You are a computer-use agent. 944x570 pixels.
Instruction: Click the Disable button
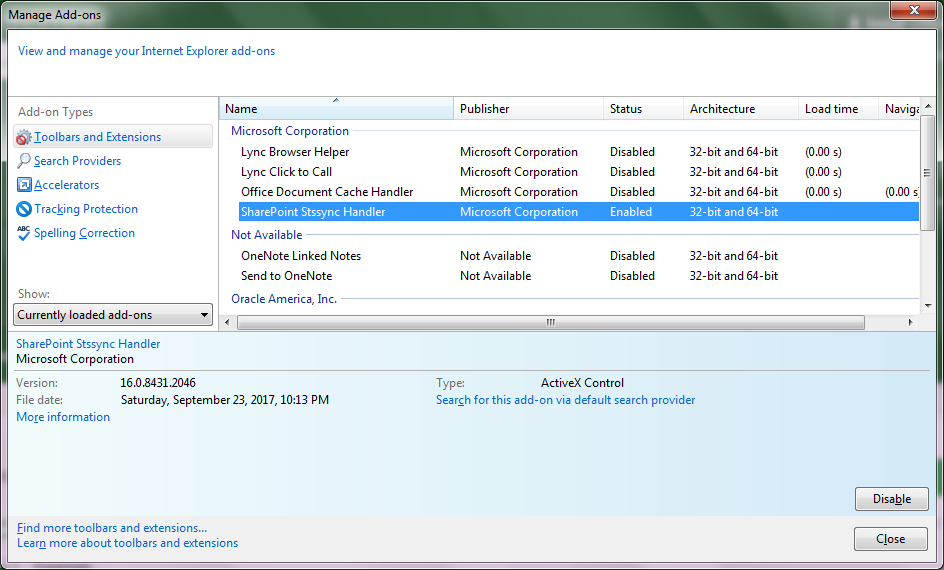(x=892, y=499)
